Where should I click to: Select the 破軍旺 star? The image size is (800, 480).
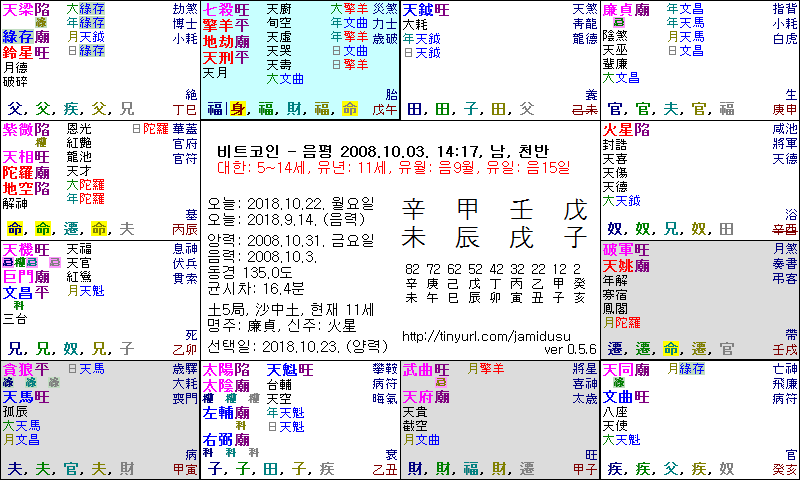click(x=626, y=250)
